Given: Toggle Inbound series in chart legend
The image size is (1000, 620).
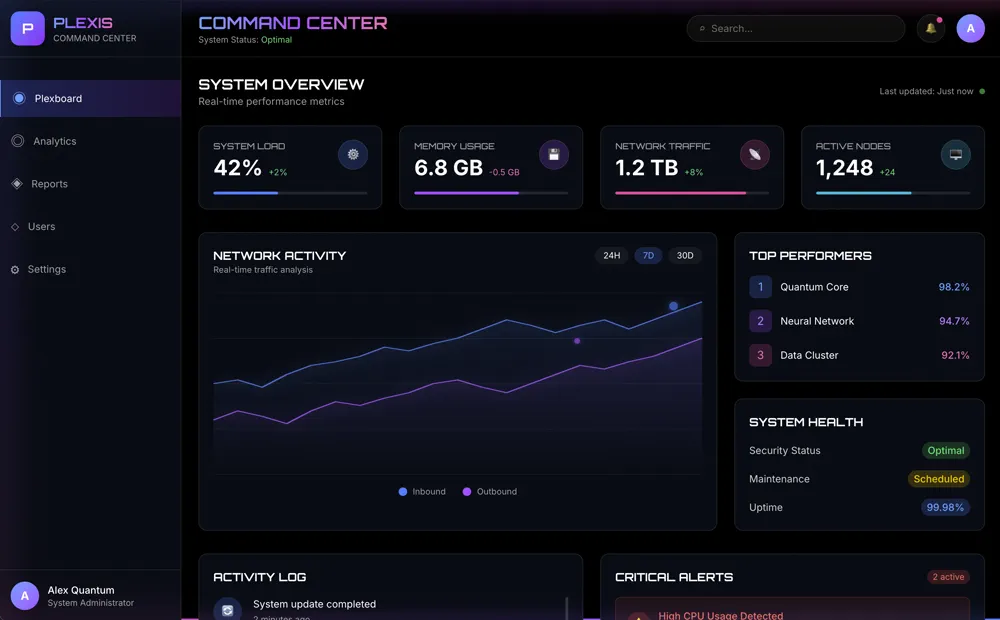Looking at the screenshot, I should click(x=422, y=492).
